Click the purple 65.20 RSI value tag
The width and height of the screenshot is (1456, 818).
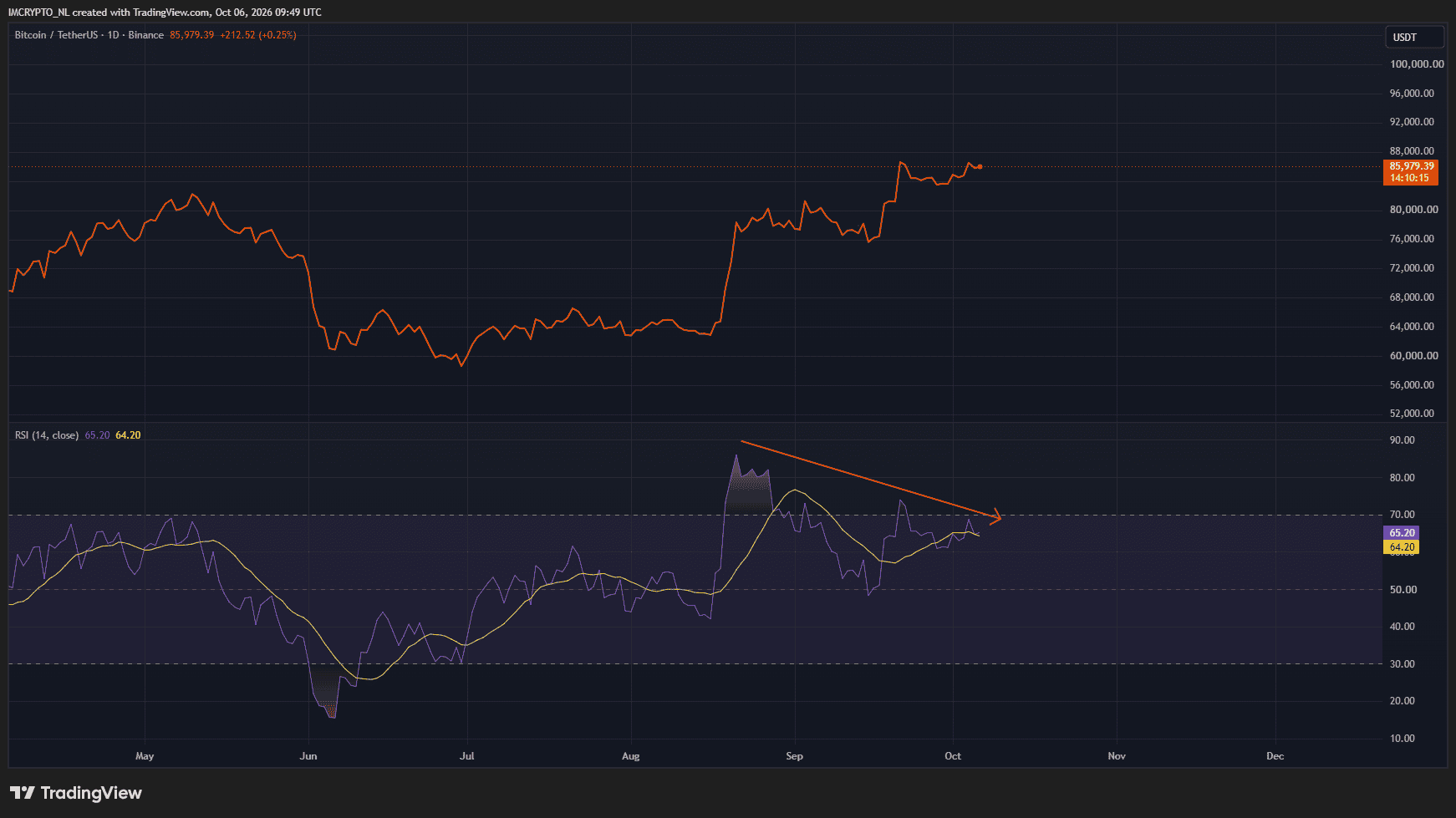point(1402,533)
